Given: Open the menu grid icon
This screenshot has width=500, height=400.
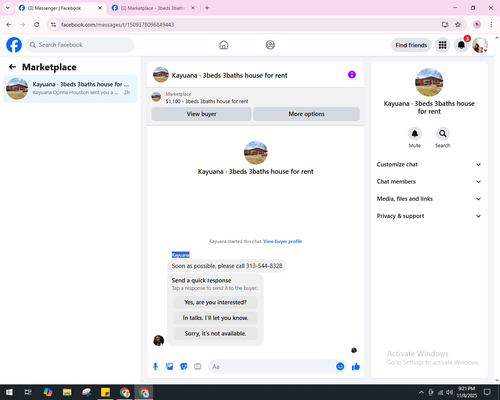Looking at the screenshot, I should 442,45.
